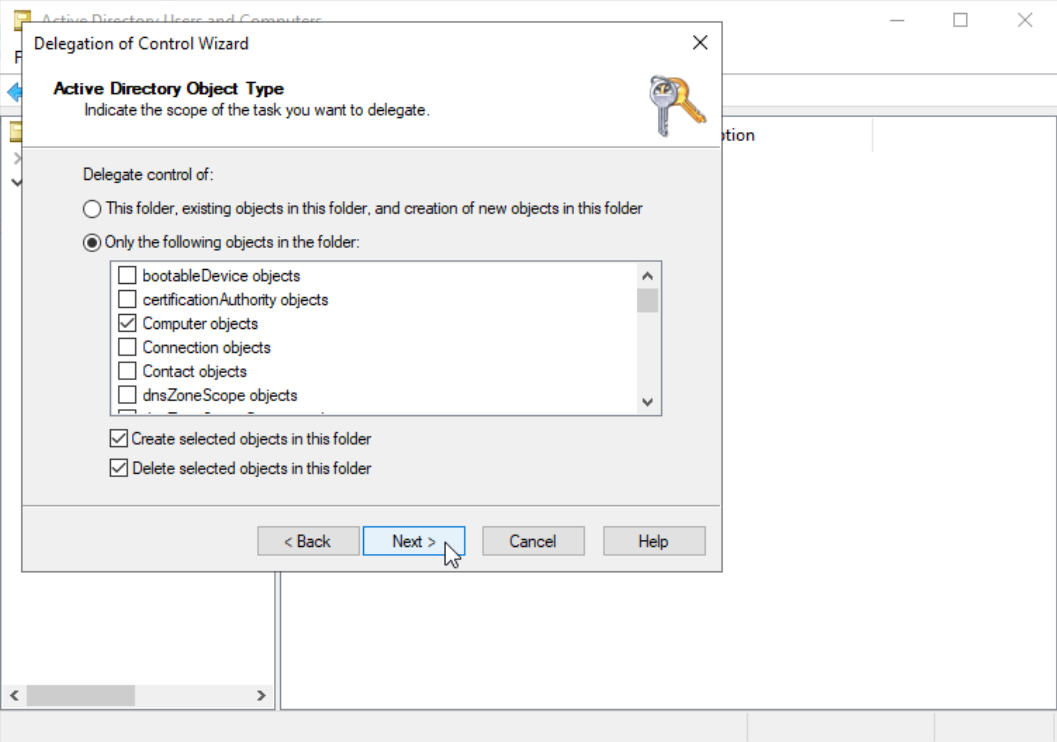Click the 'Active Directory Object Type' heading

pos(169,88)
